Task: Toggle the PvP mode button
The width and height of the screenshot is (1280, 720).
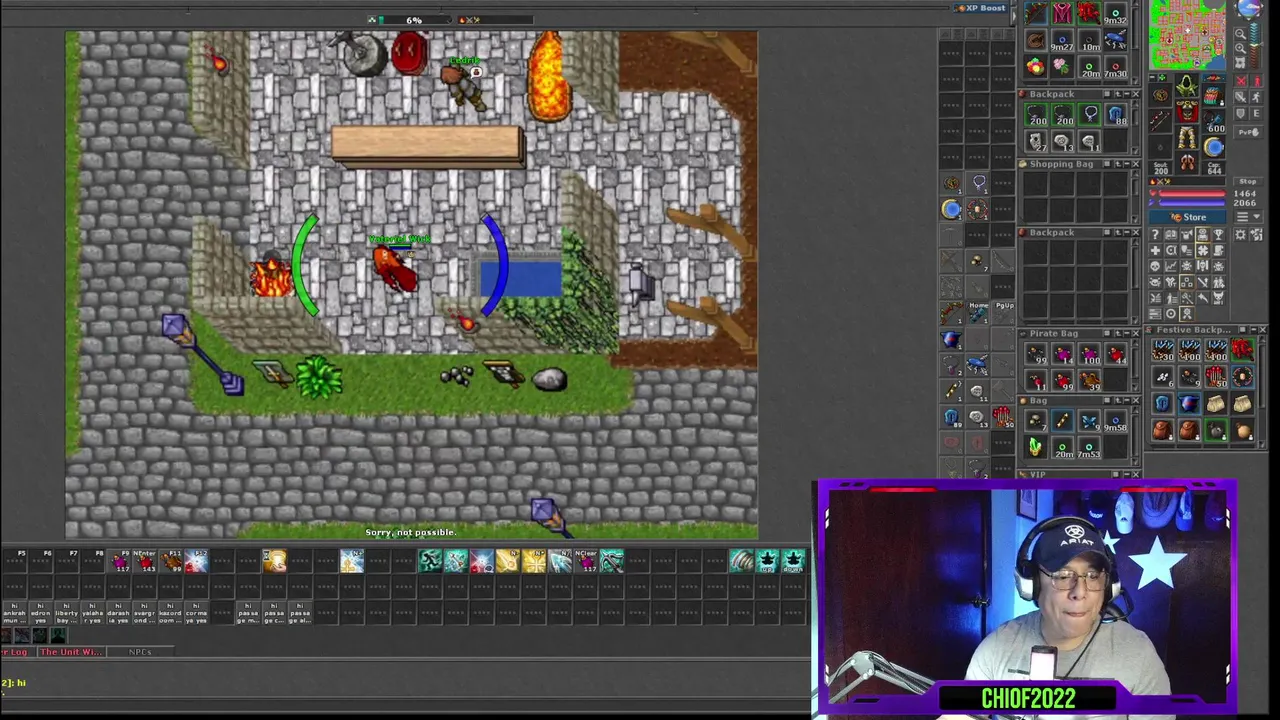Action: tap(1248, 132)
